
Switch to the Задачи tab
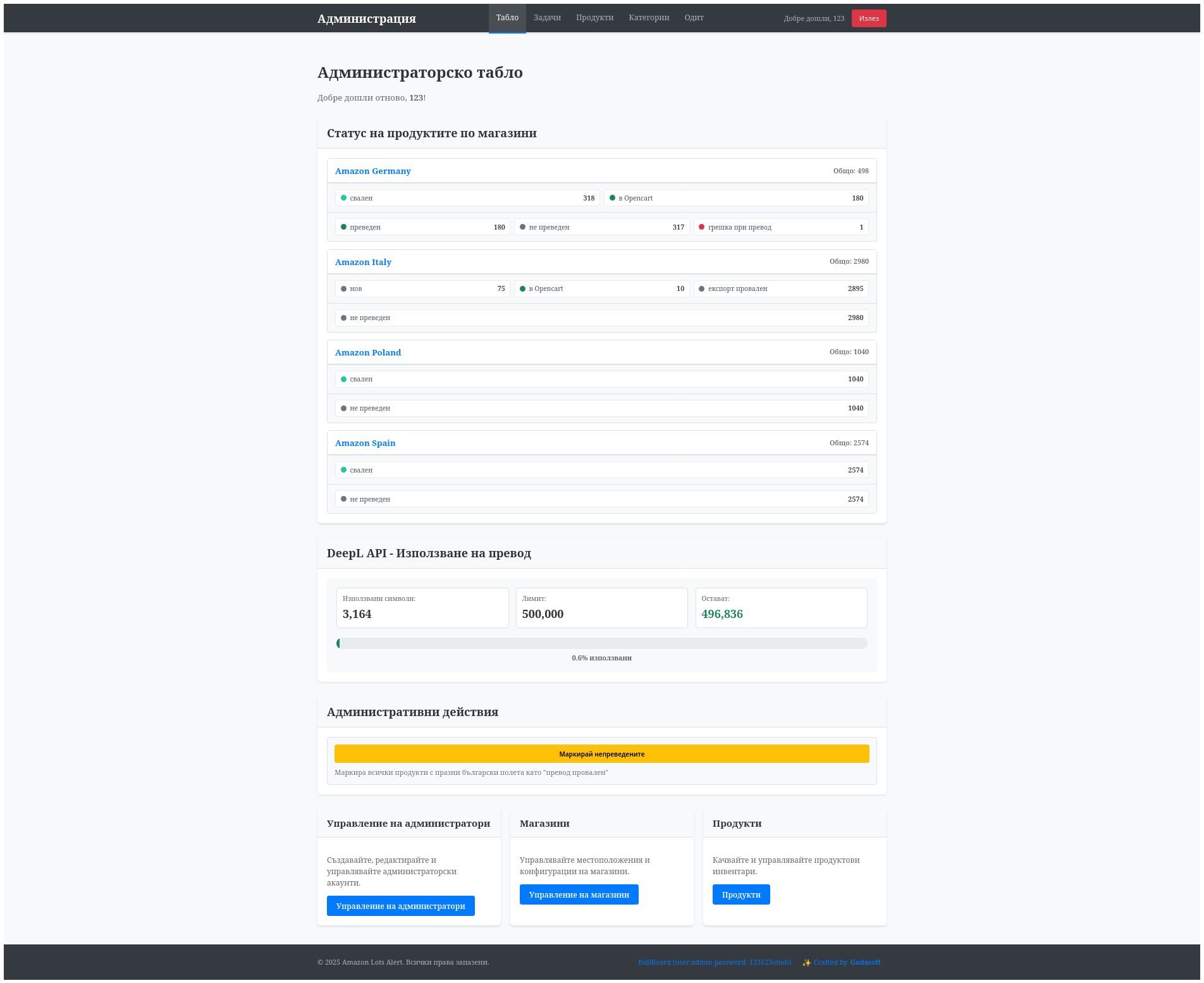pos(546,18)
